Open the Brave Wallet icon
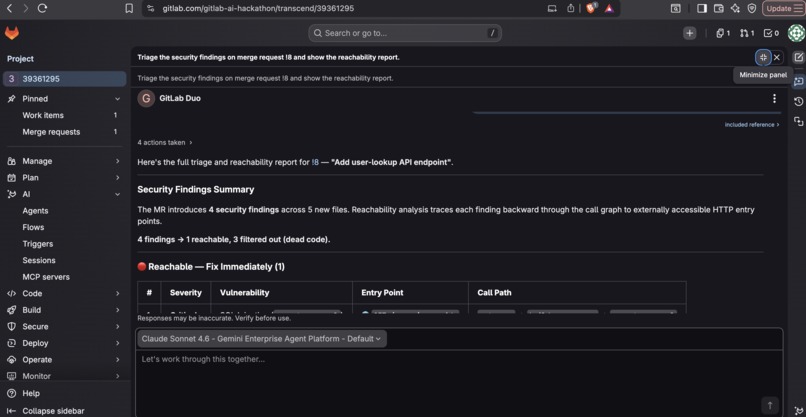 tap(719, 8)
